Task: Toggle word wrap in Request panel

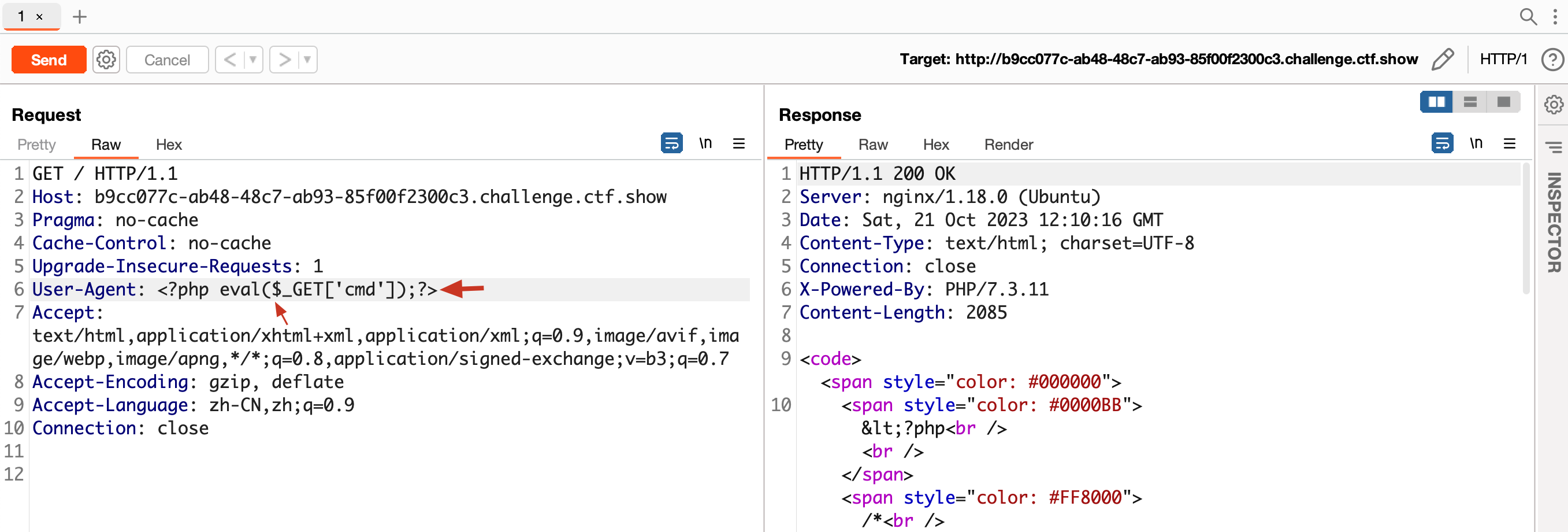Action: [671, 143]
